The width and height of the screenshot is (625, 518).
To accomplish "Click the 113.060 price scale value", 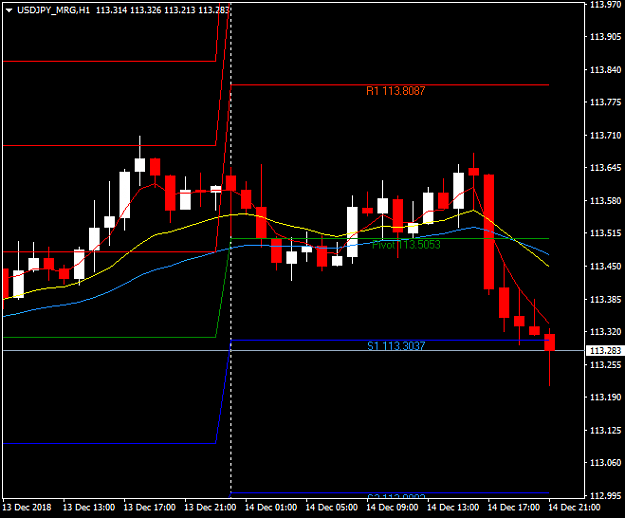I will (x=605, y=463).
